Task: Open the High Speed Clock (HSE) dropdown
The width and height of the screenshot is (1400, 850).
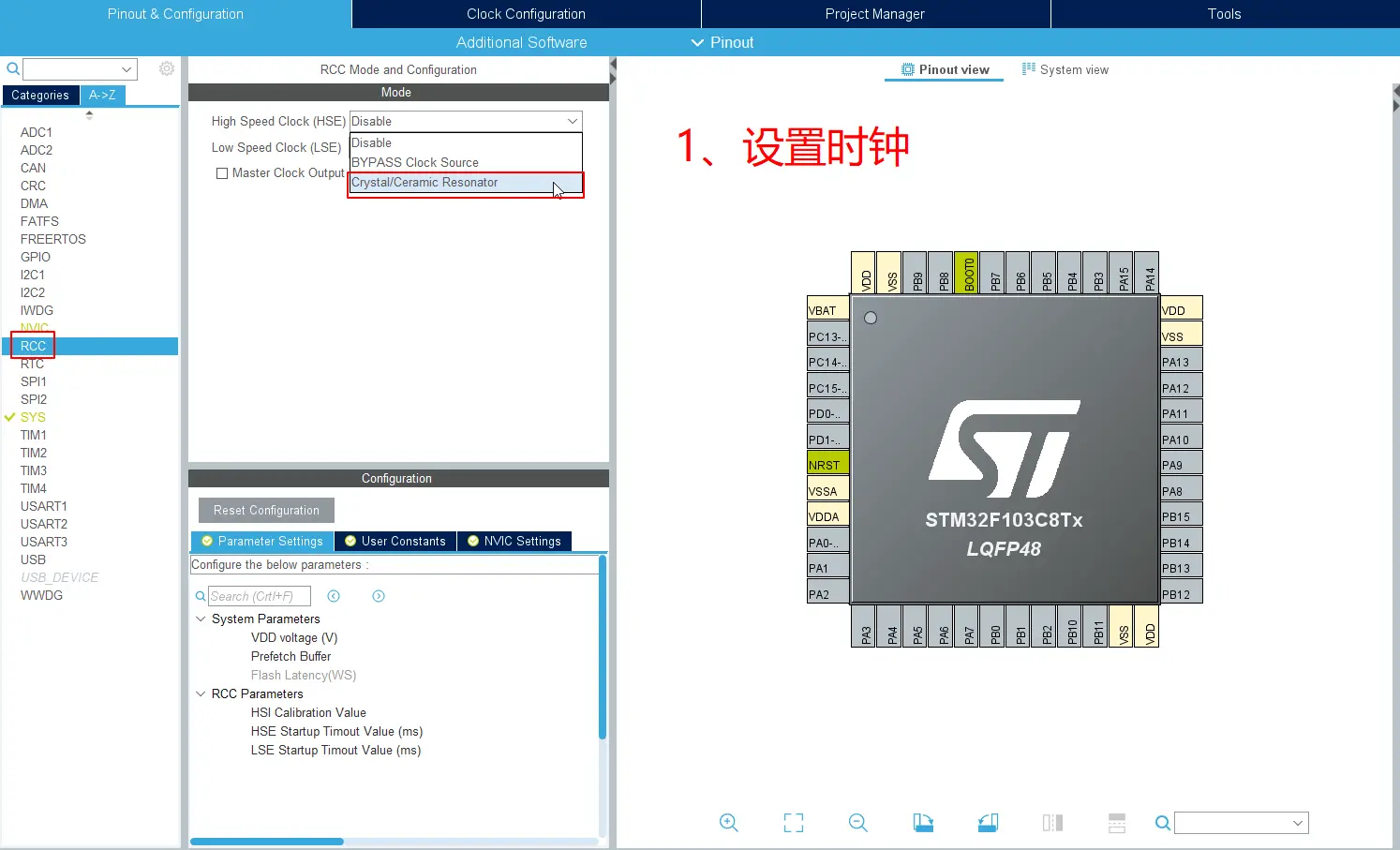Action: coord(466,121)
